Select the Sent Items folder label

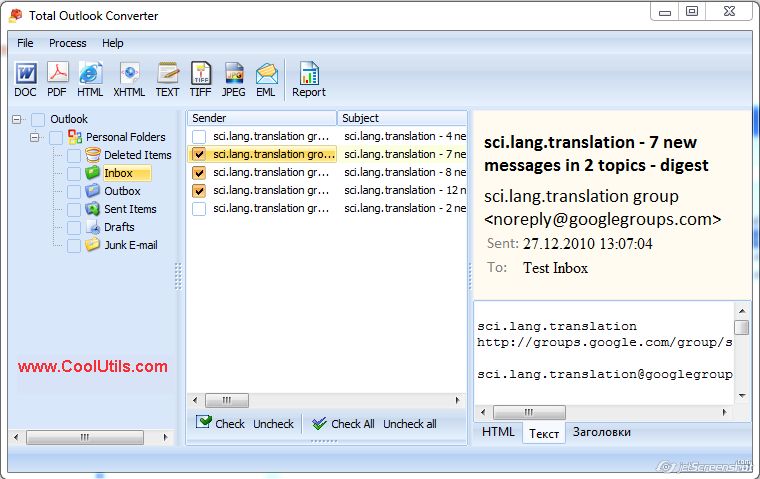point(130,209)
